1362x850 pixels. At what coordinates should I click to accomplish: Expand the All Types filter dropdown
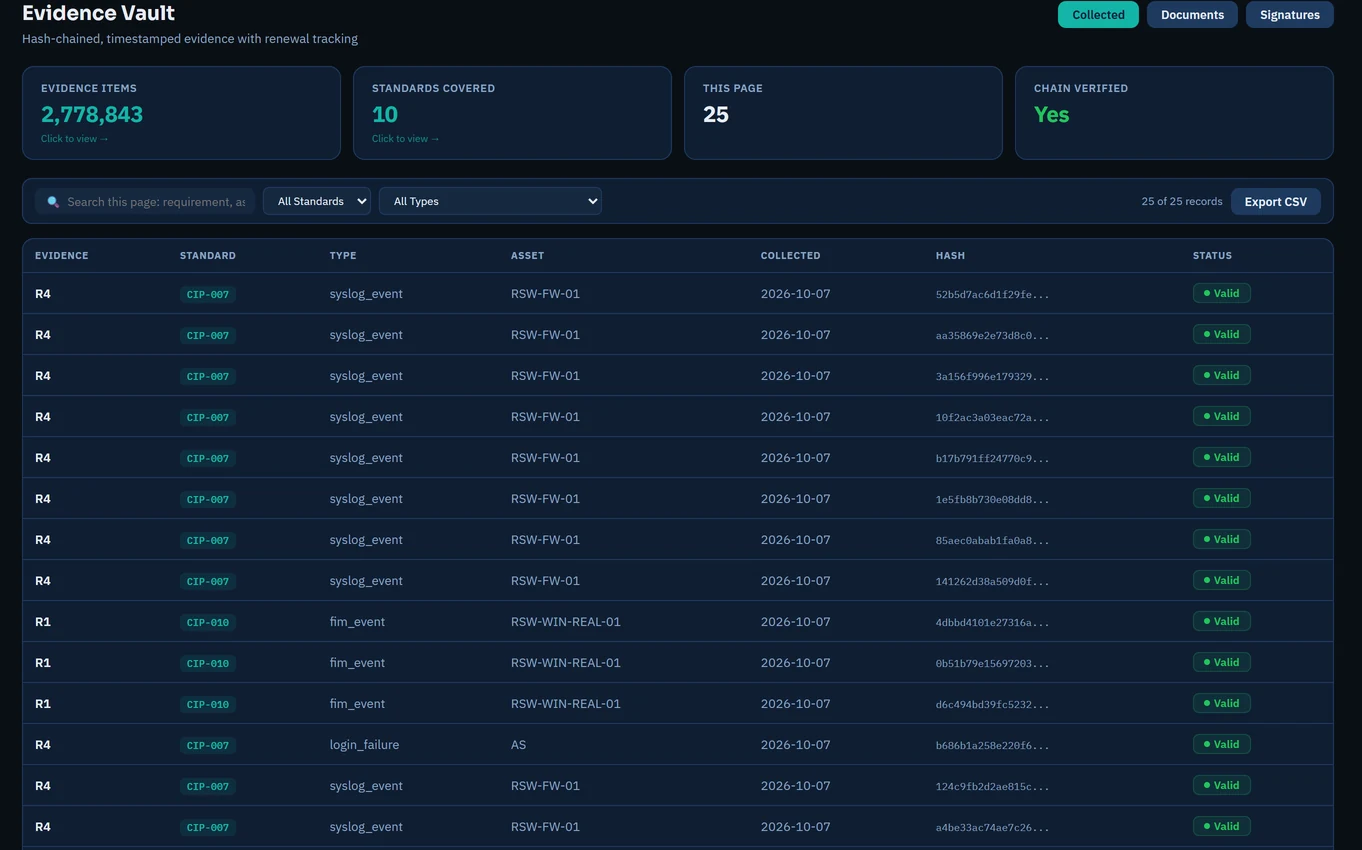(x=490, y=201)
